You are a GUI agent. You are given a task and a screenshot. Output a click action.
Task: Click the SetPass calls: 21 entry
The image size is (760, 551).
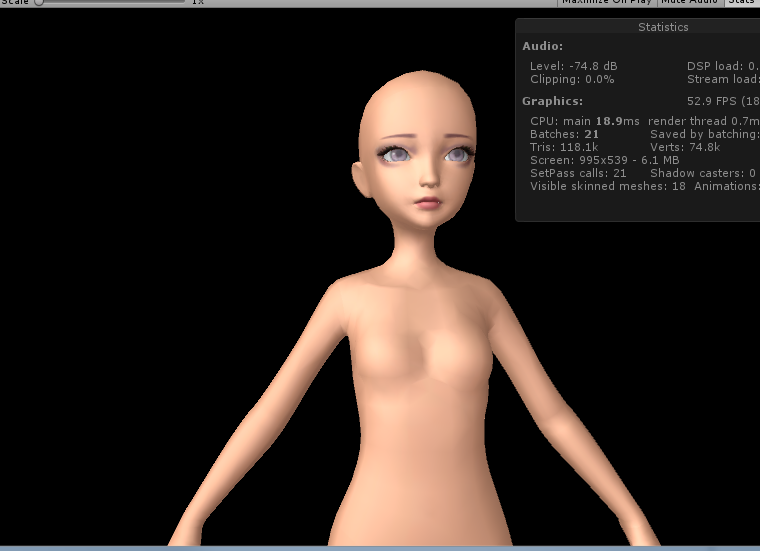pyautogui.click(x=578, y=173)
